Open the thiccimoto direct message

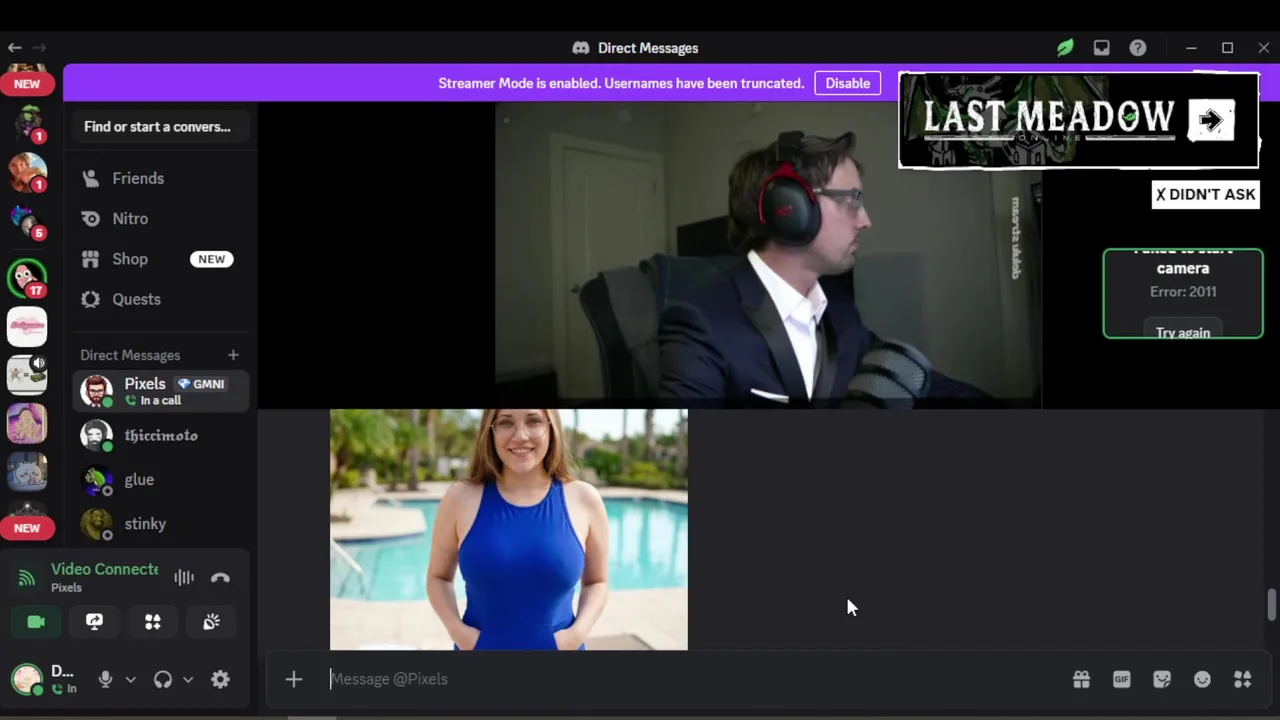click(x=160, y=436)
